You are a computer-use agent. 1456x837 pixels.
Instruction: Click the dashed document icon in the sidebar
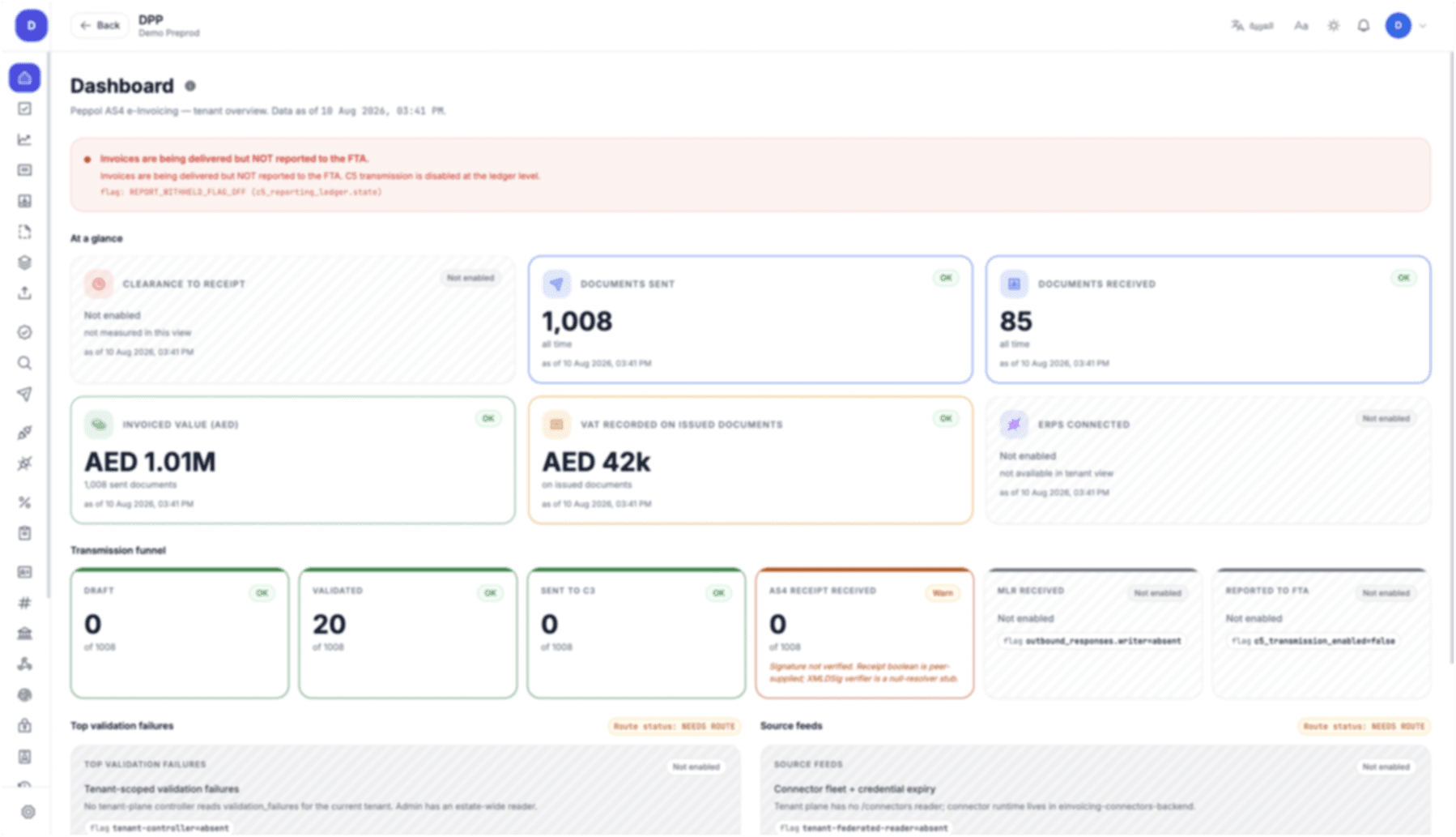click(25, 232)
